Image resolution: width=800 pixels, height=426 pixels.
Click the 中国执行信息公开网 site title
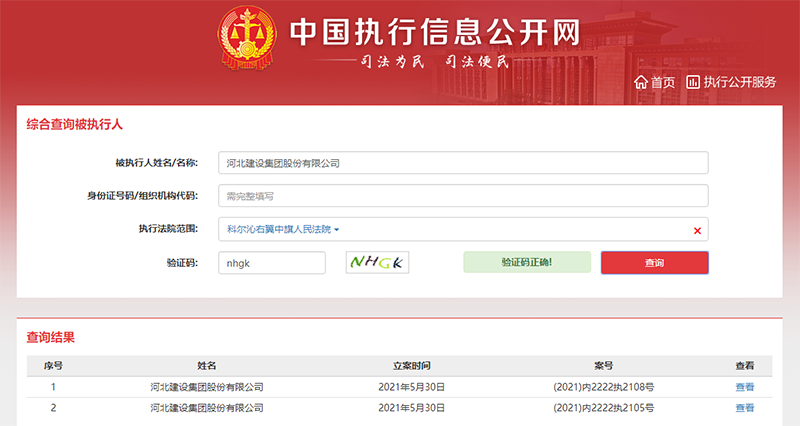435,31
